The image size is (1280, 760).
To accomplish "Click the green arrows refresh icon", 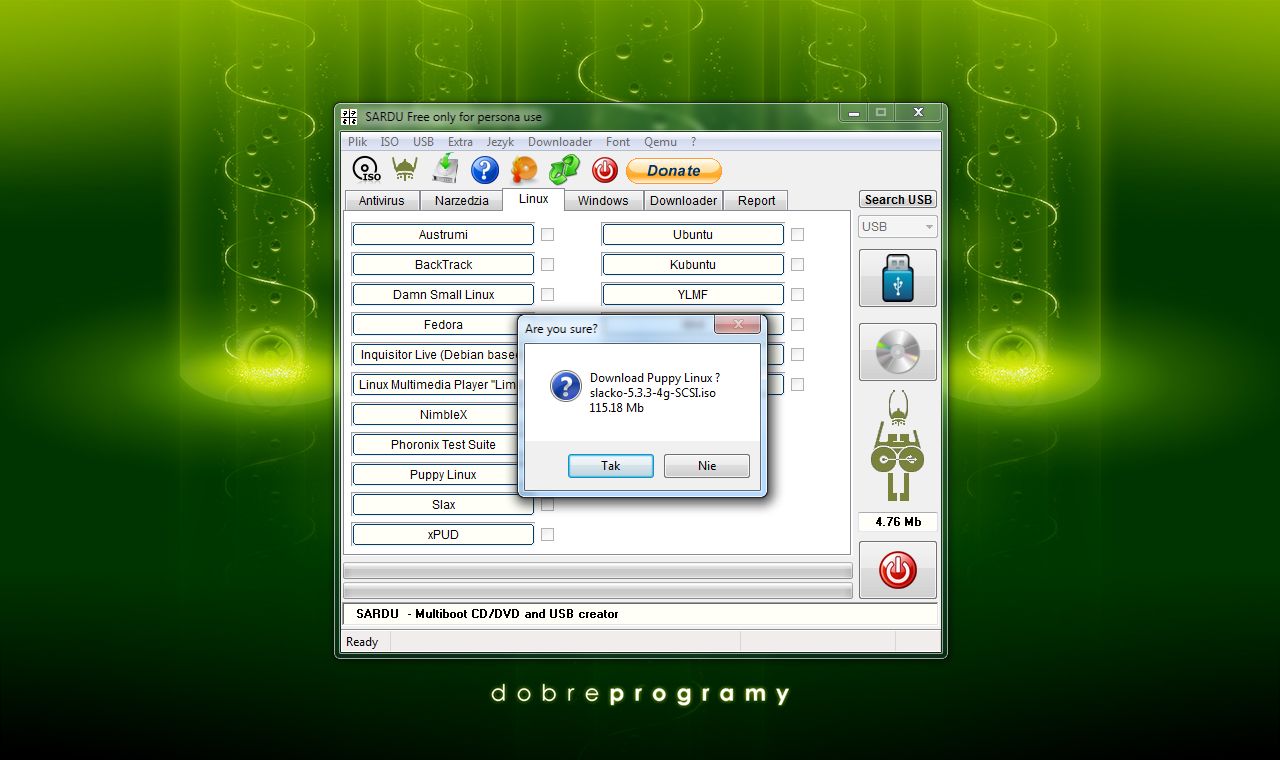I will tap(564, 170).
